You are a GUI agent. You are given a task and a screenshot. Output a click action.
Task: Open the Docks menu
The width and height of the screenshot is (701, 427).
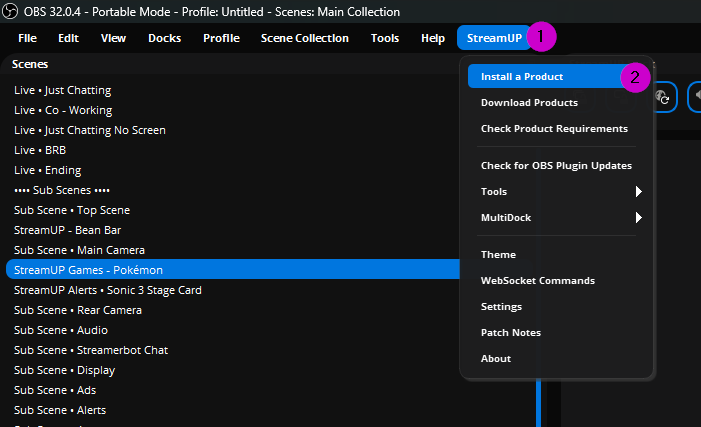164,38
